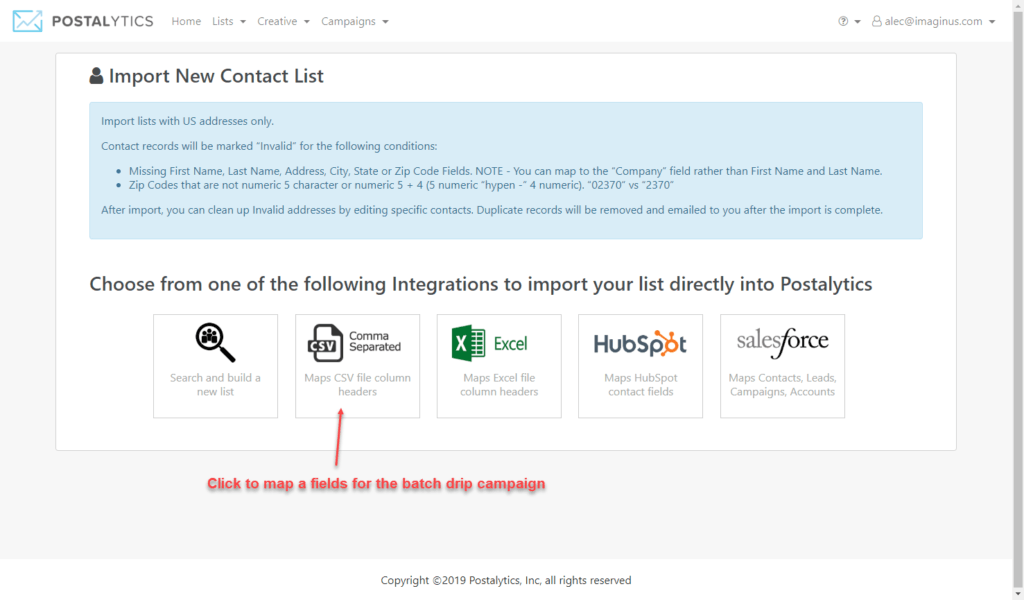1024x600 pixels.
Task: Click 'Search and build a new list'
Action: point(215,385)
